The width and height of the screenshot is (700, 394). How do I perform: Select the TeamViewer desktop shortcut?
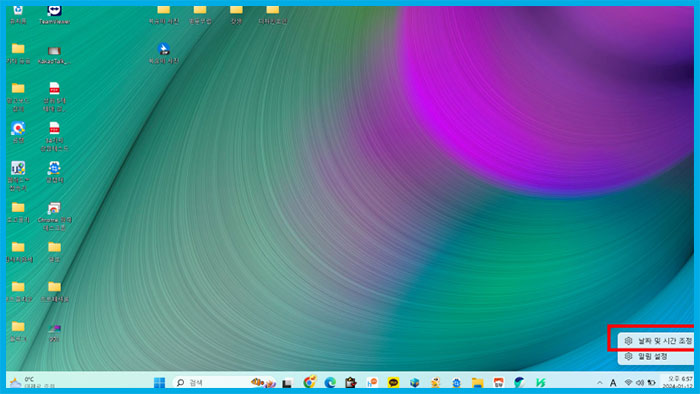point(54,15)
